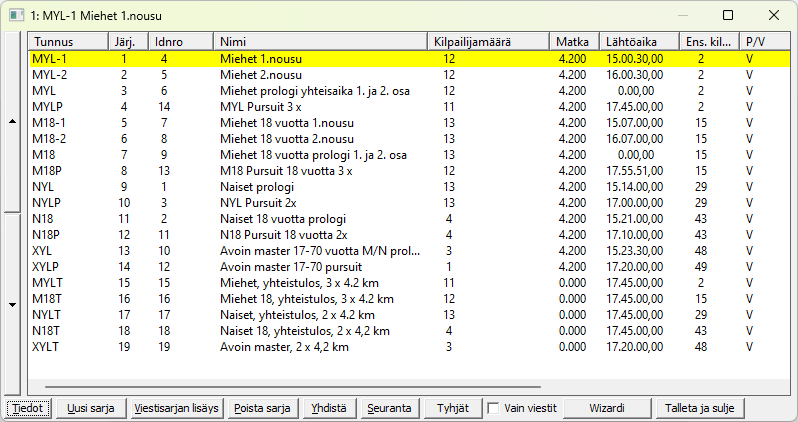Image resolution: width=798 pixels, height=422 pixels.
Task: Click the Tyhjät button
Action: click(447, 409)
